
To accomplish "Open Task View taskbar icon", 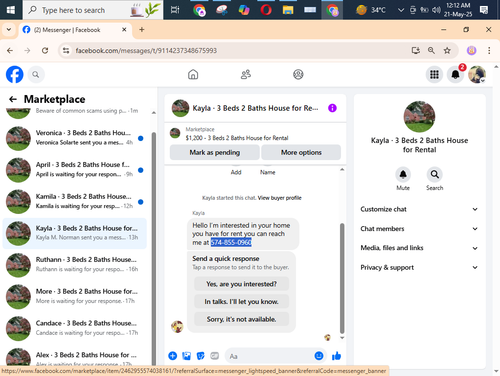I will 175,10.
